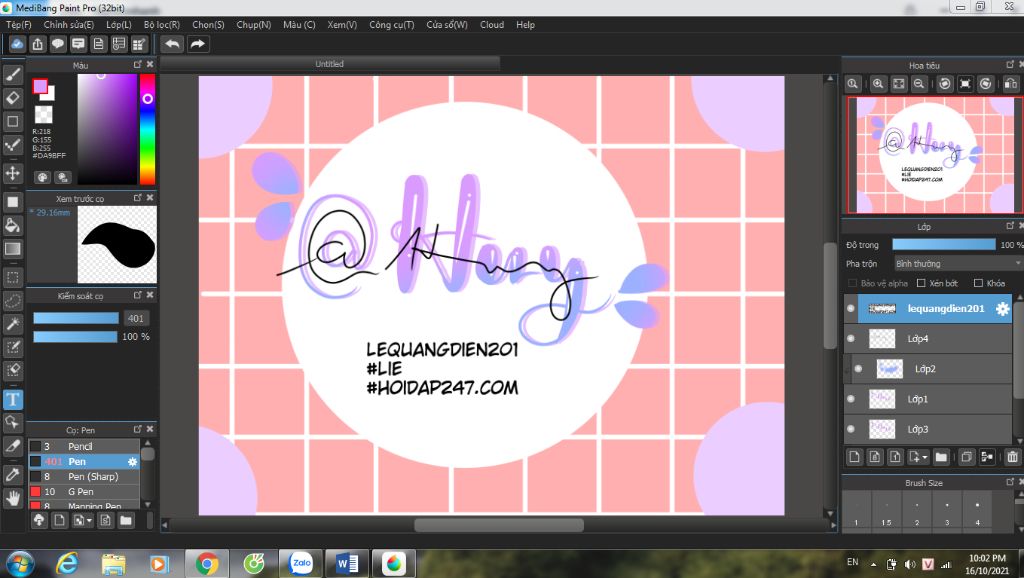Hide the Lớp4 layer
Viewport: 1024px width, 578px height.
pos(850,338)
